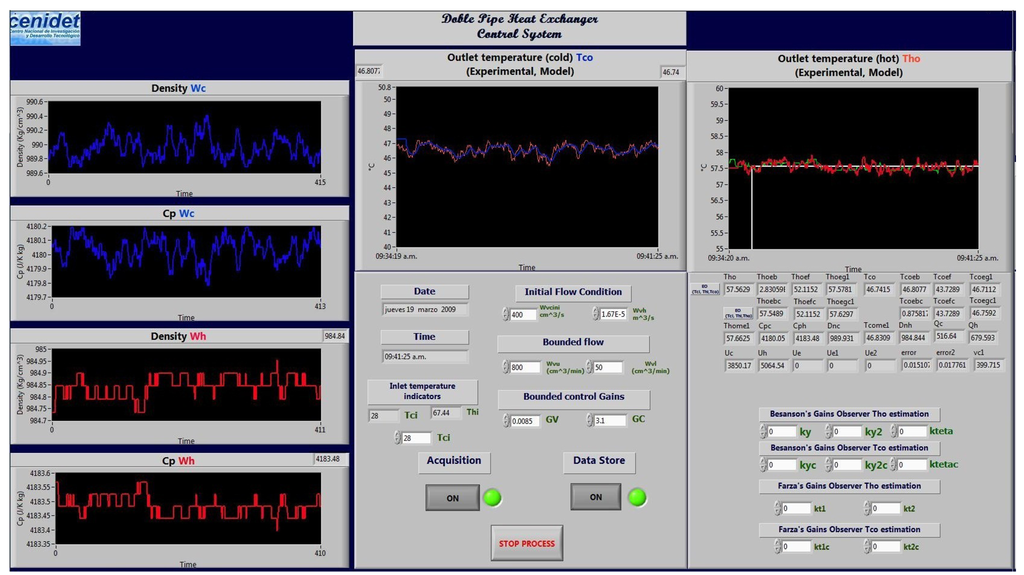
Task: Click the Acquisition green LED indicator
Action: point(493,497)
